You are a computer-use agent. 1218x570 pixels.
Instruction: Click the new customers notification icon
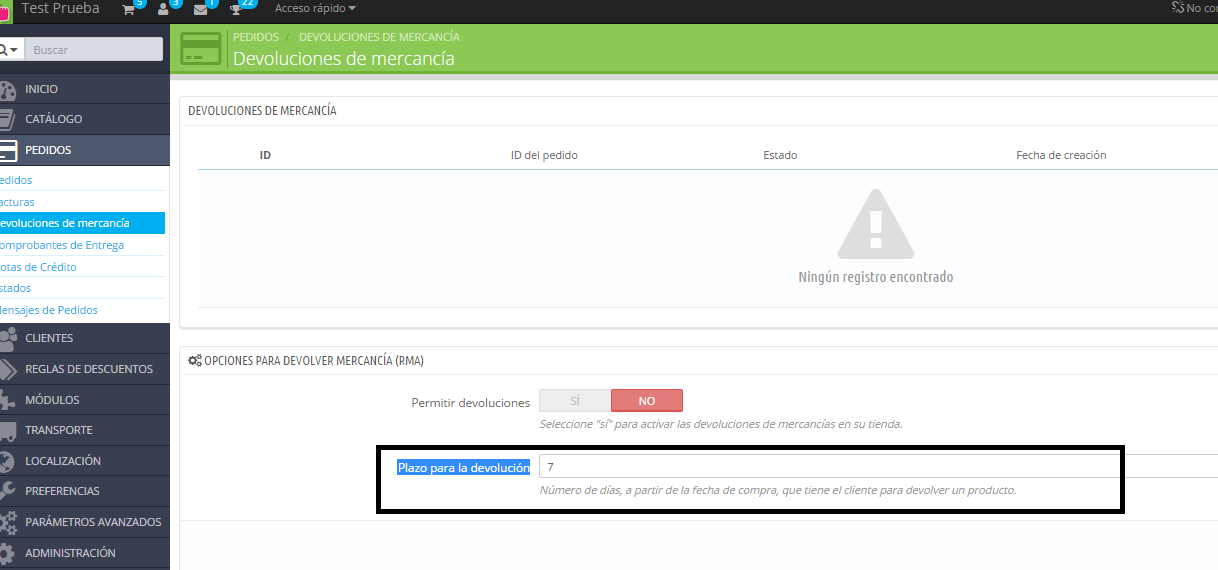click(x=164, y=9)
